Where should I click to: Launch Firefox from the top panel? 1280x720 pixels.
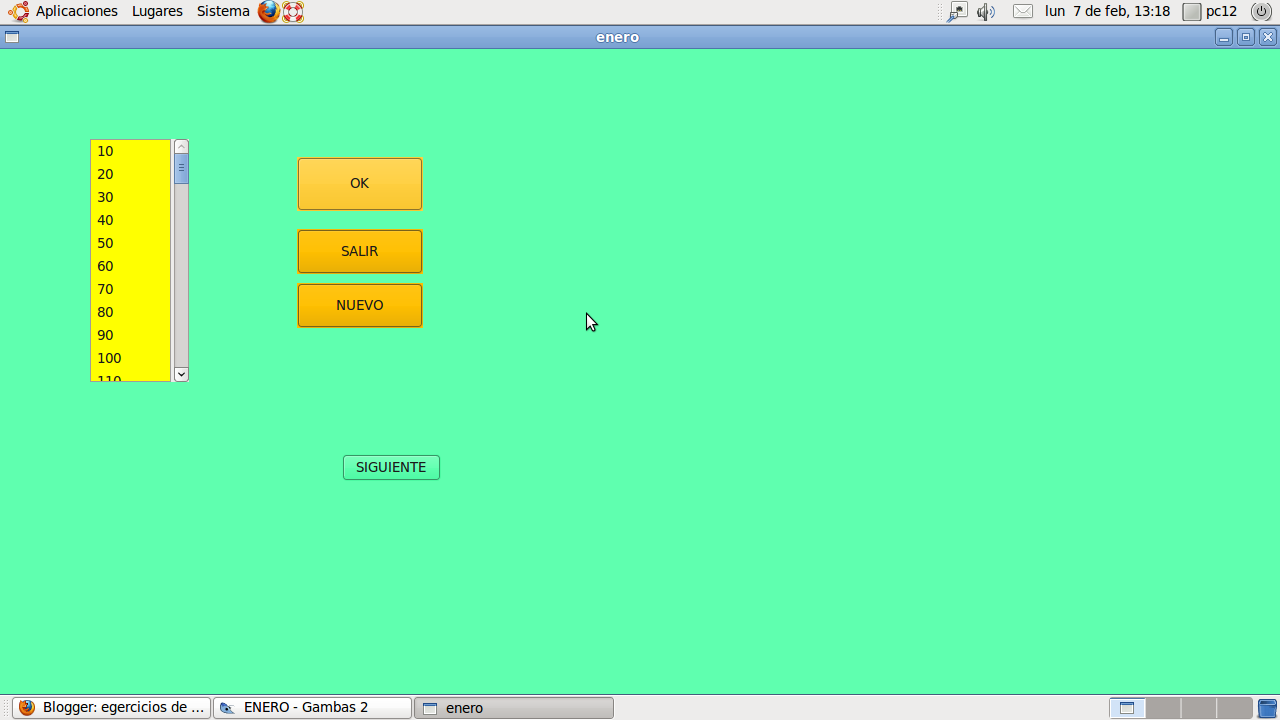[268, 12]
